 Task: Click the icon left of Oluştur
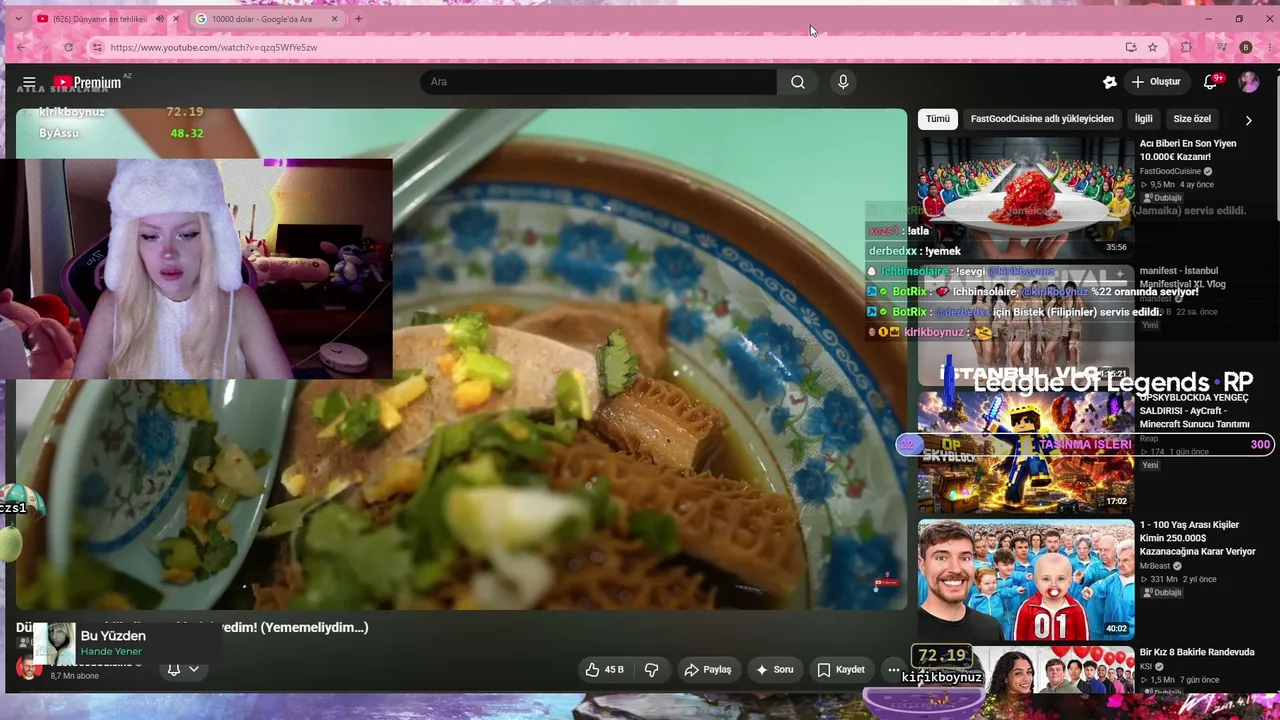click(x=1109, y=82)
